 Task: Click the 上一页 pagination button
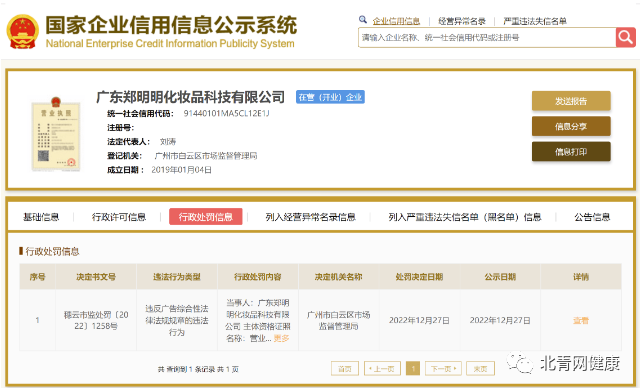point(382,369)
